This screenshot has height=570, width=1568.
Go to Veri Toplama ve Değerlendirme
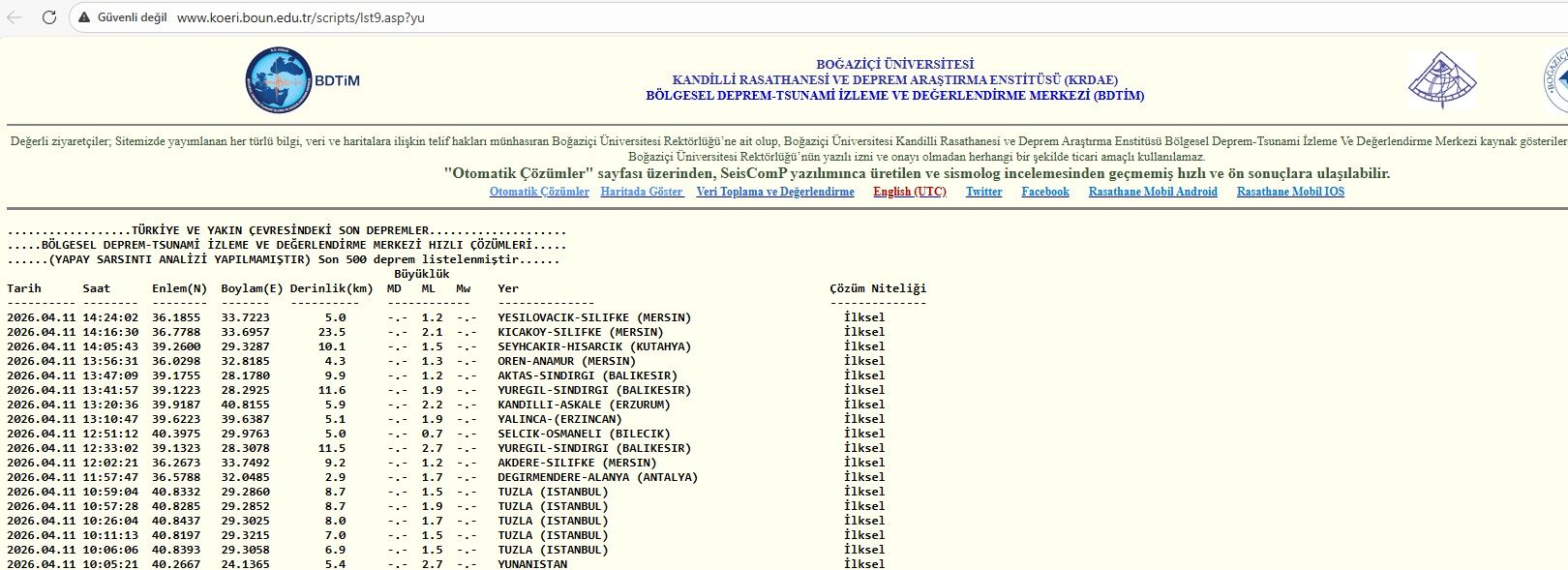[x=775, y=192]
